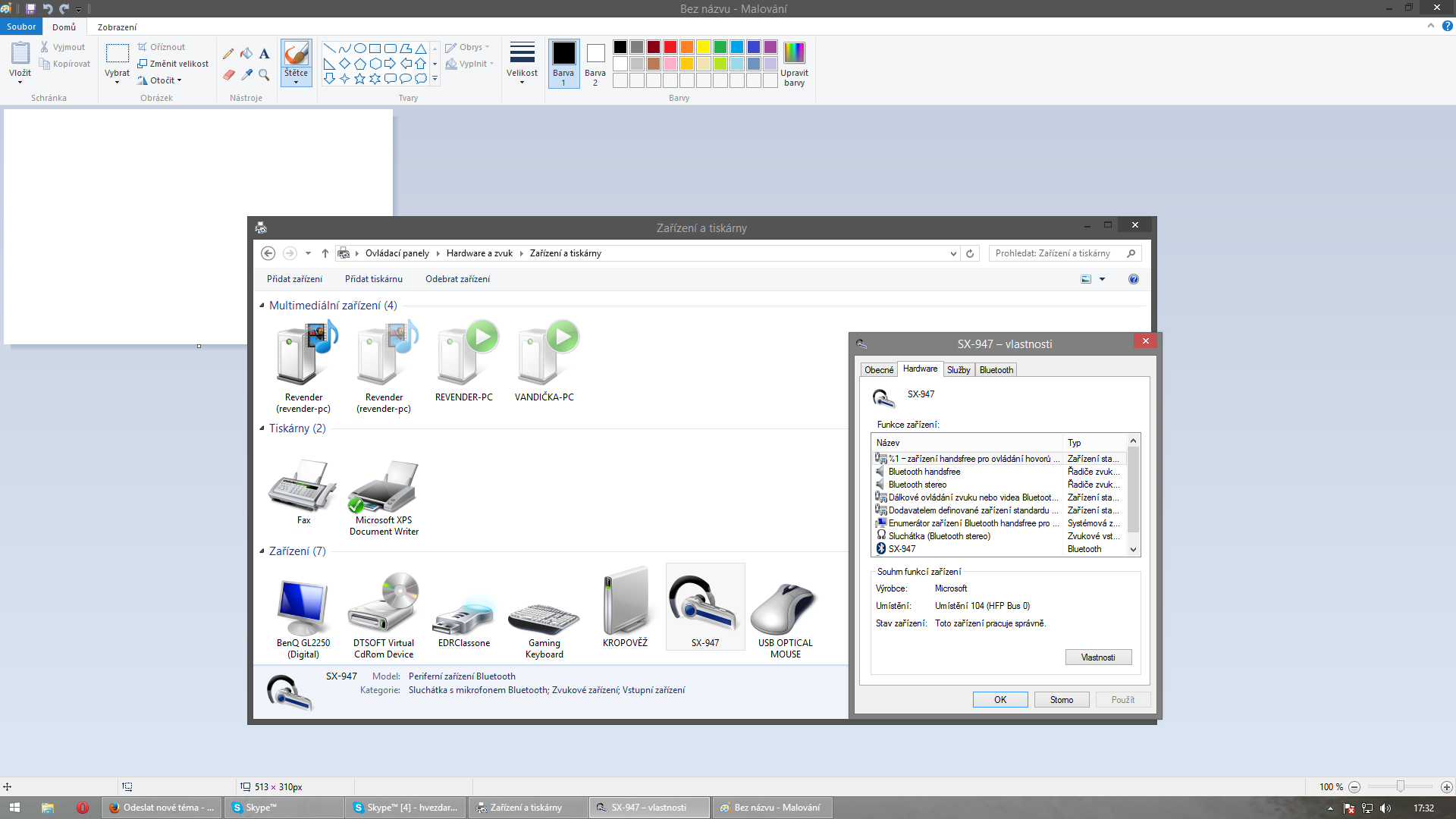1456x819 pixels.
Task: Click the Vlastnosti button
Action: click(1097, 657)
